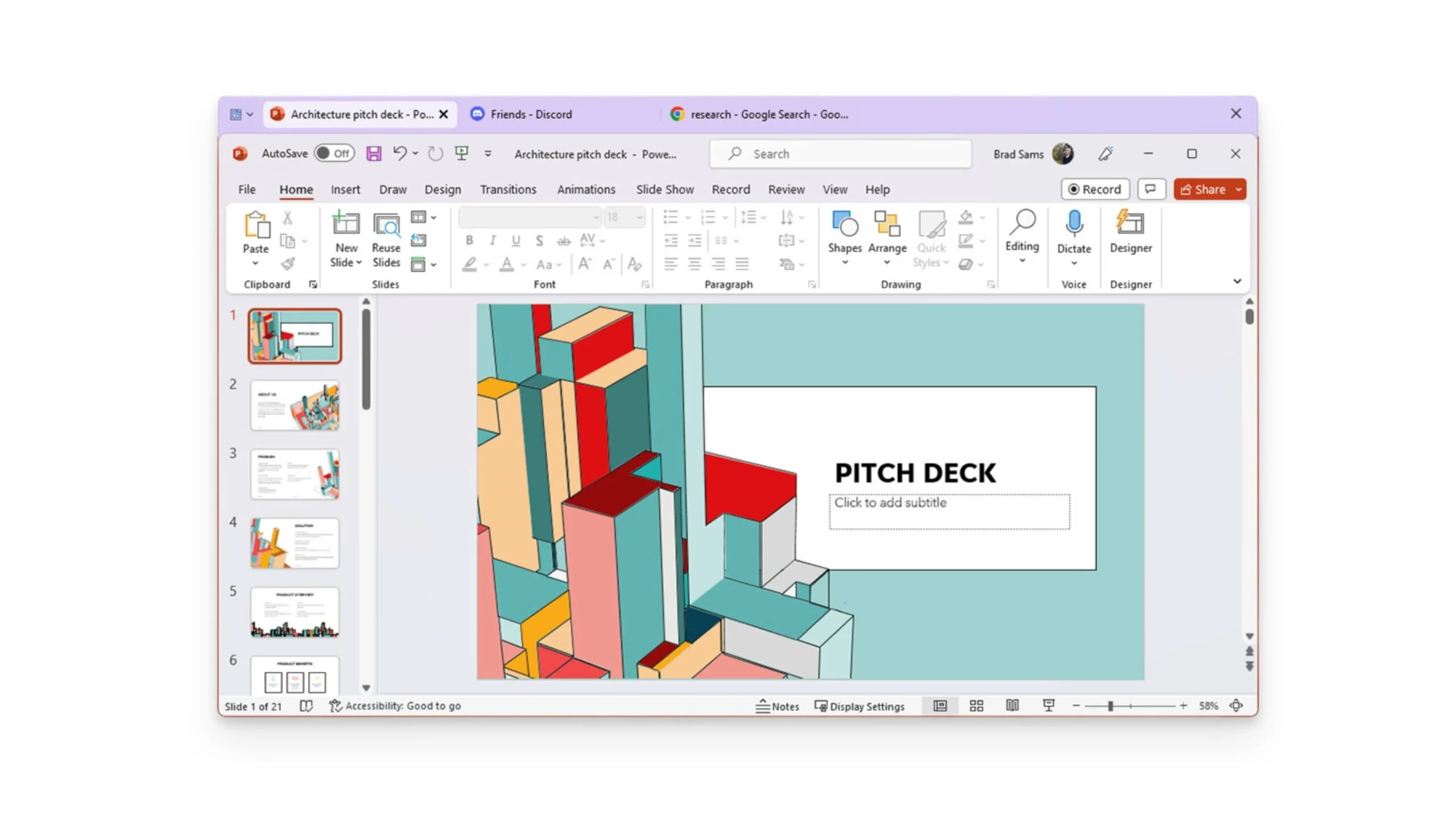Click the Brad Sams account picture
Image resolution: width=1456 pixels, height=819 pixels.
click(1062, 154)
